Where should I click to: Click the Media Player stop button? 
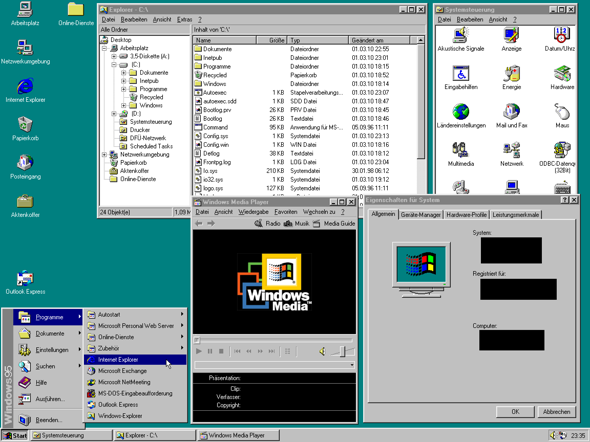coord(221,351)
